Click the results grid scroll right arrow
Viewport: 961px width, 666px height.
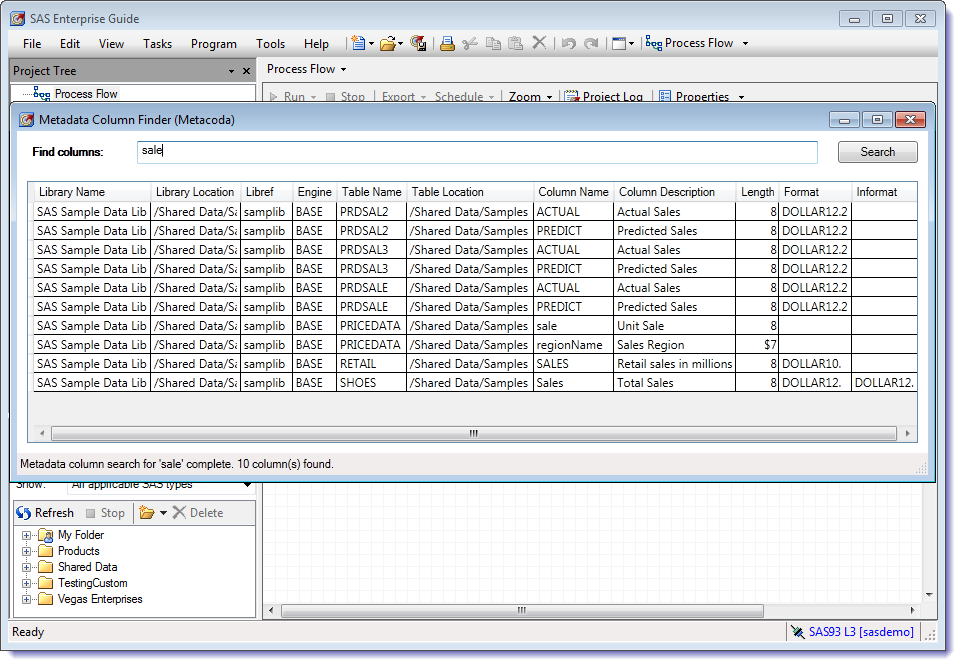pyautogui.click(x=907, y=433)
